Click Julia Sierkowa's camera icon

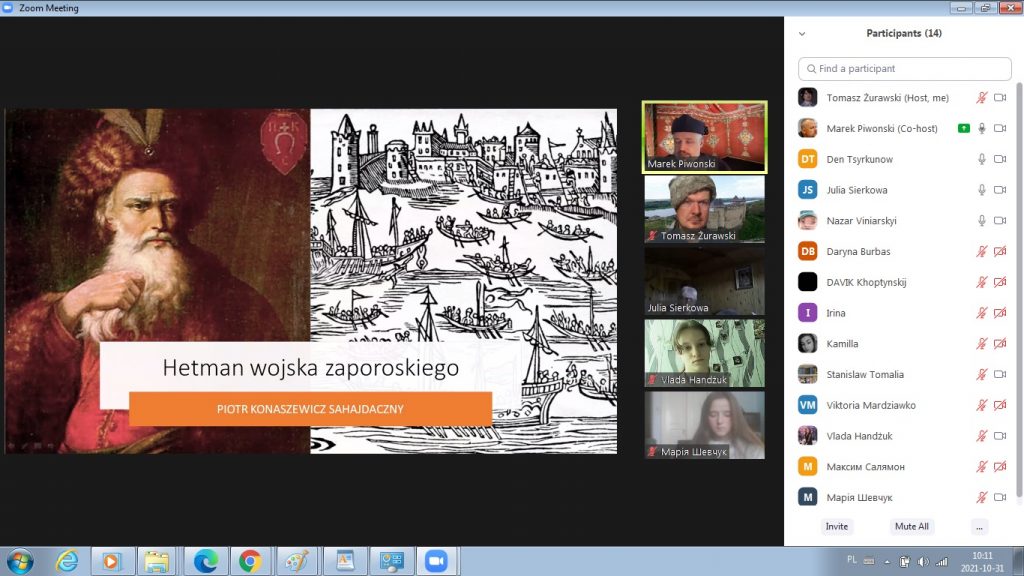[x=999, y=190]
